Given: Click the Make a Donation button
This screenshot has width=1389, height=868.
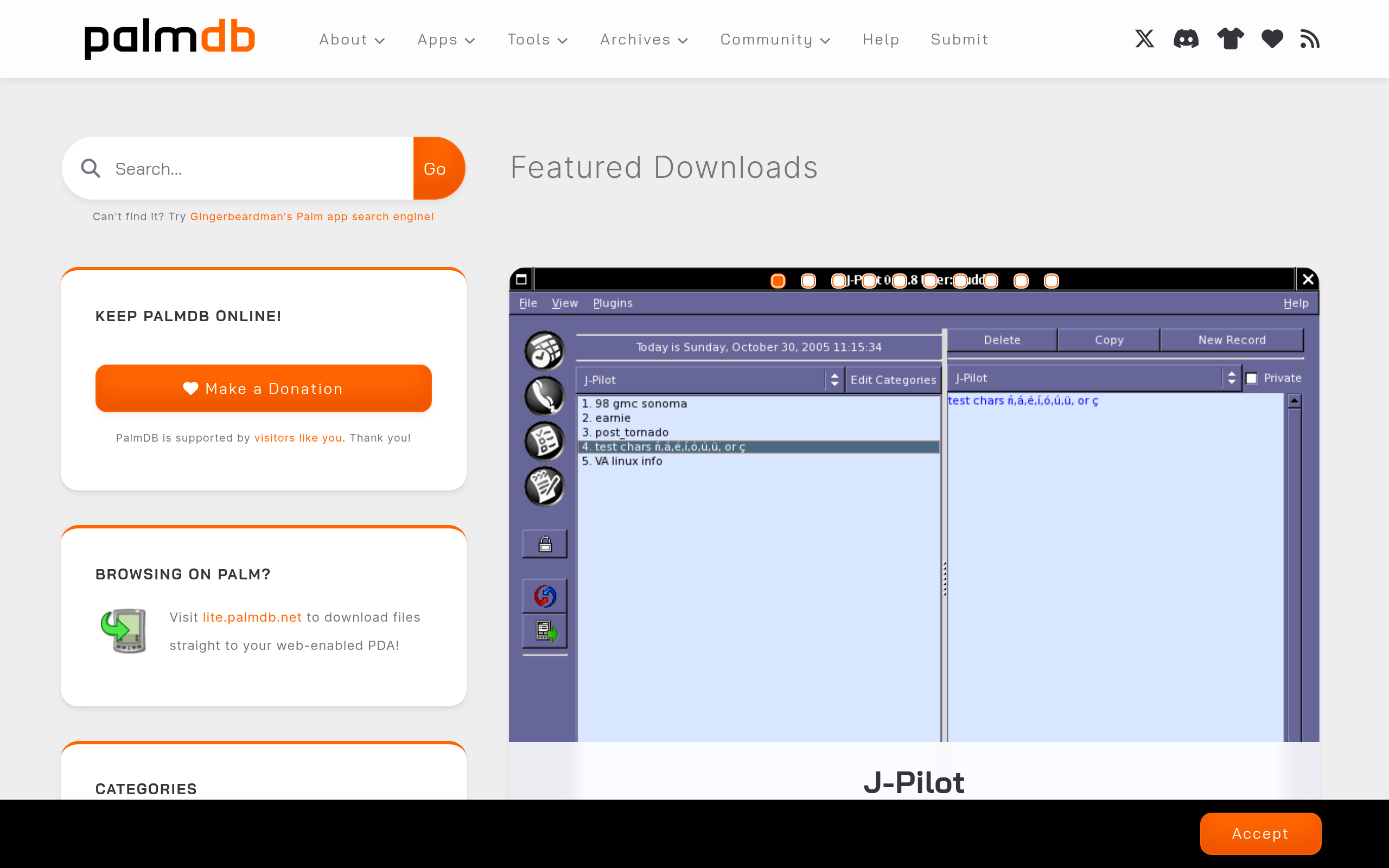Looking at the screenshot, I should click(x=264, y=388).
